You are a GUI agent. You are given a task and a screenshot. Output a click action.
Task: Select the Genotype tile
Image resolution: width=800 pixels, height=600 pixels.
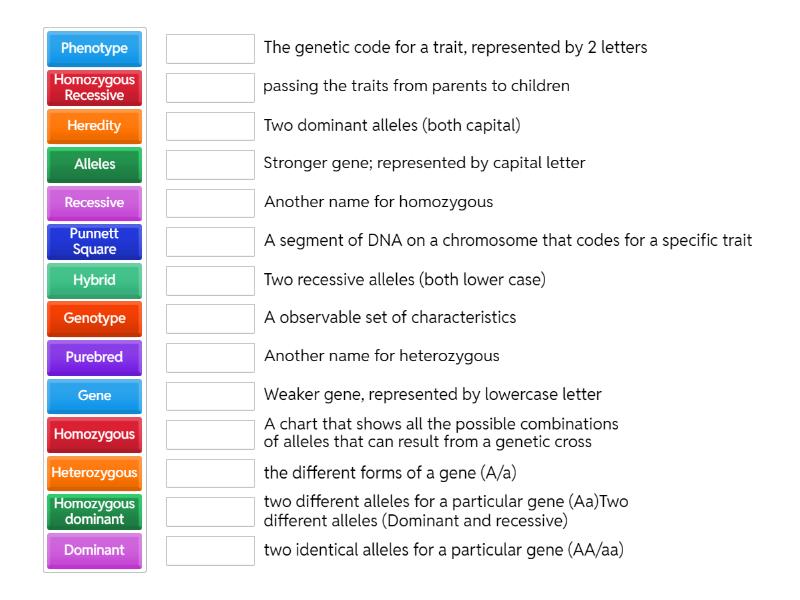click(x=94, y=318)
